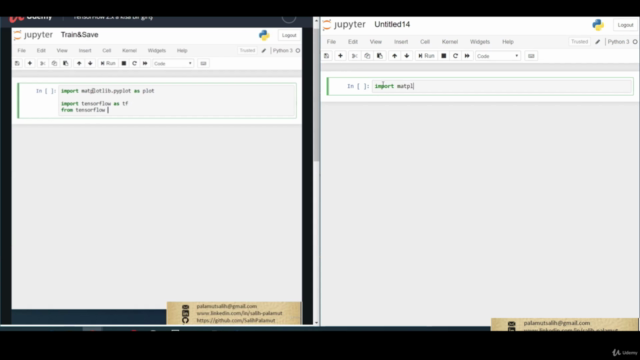This screenshot has width=640, height=360.
Task: Click Trusted indicator in Untitled14 notebook
Action: (x=579, y=42)
